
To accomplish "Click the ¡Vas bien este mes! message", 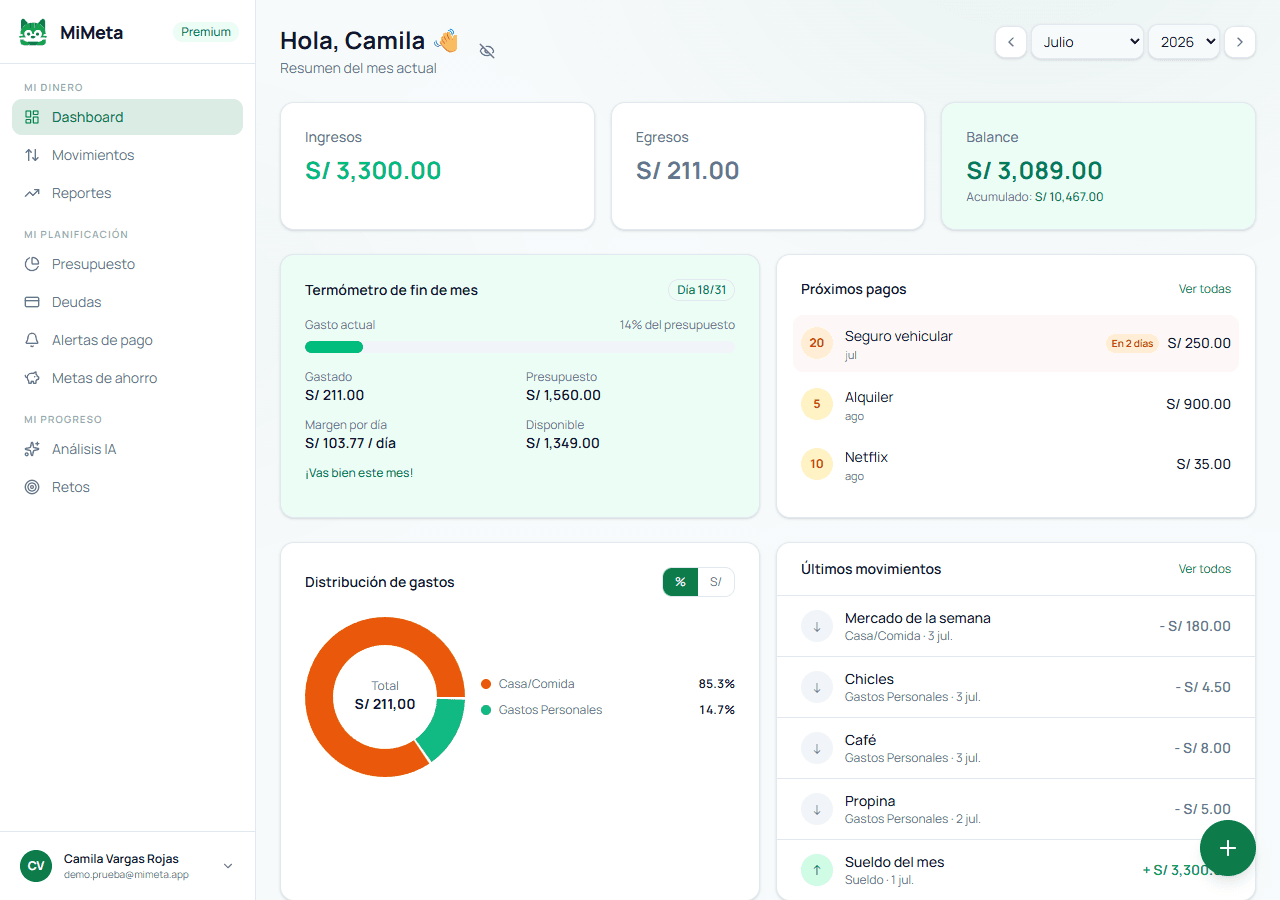I will (359, 473).
